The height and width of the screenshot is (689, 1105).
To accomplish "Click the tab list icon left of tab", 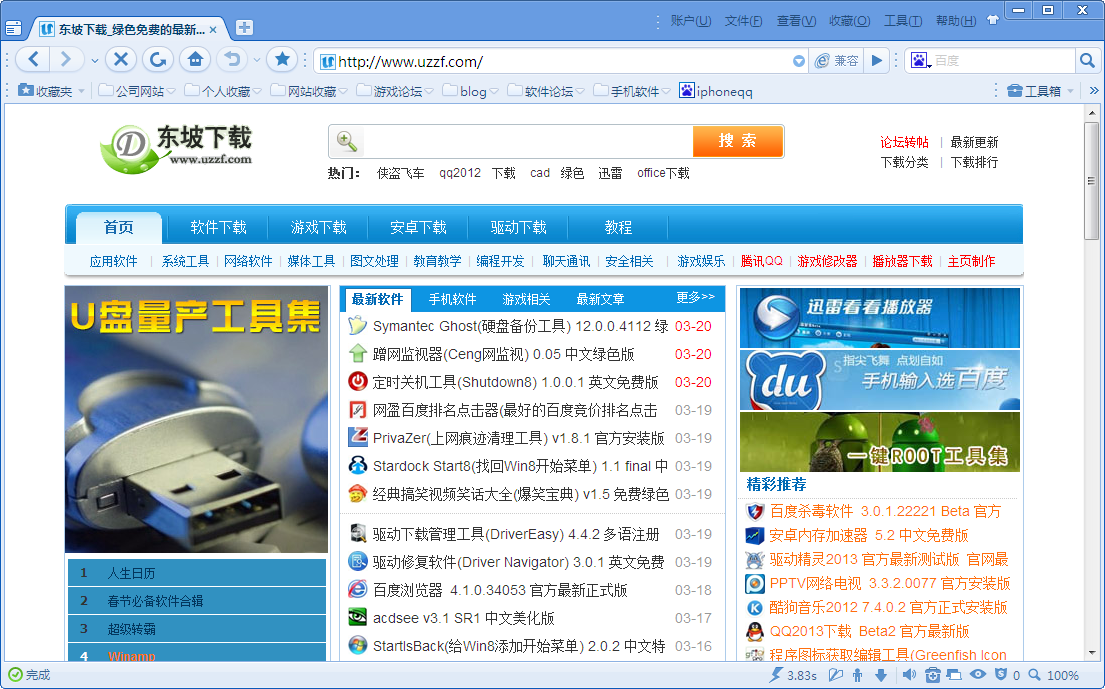I will point(13,29).
